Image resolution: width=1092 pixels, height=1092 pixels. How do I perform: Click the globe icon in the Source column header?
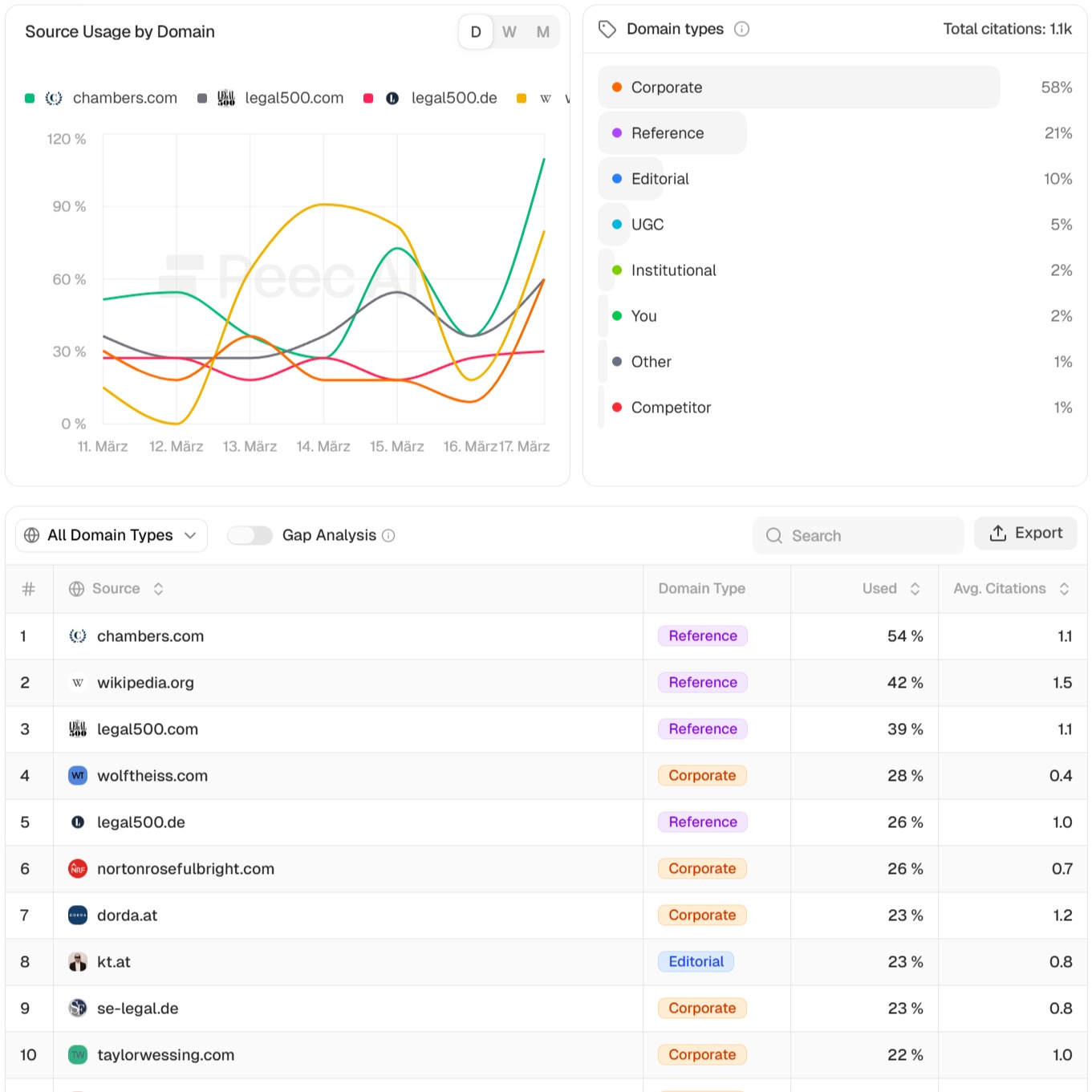point(77,588)
